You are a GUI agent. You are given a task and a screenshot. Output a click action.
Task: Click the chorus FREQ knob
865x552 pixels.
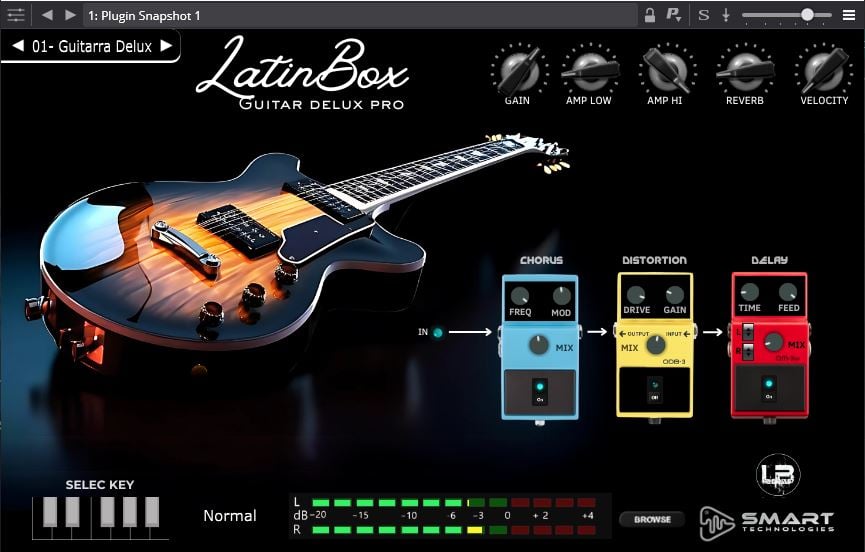[520, 296]
